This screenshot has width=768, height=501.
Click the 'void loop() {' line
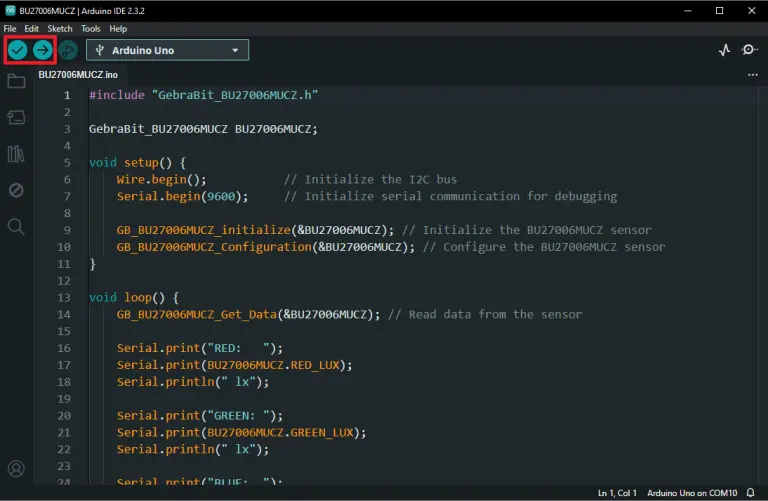(134, 298)
